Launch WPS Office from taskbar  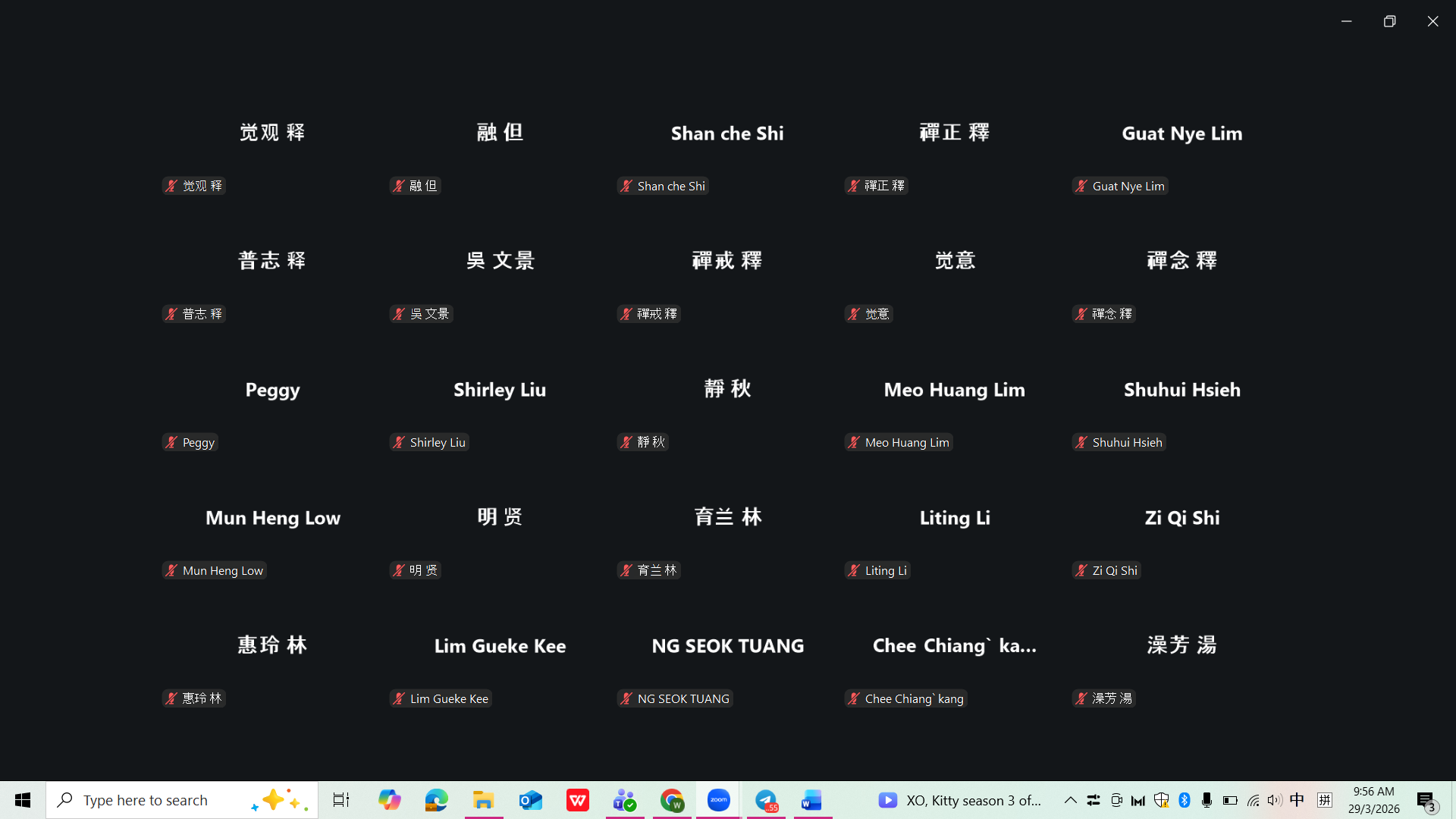click(x=578, y=800)
